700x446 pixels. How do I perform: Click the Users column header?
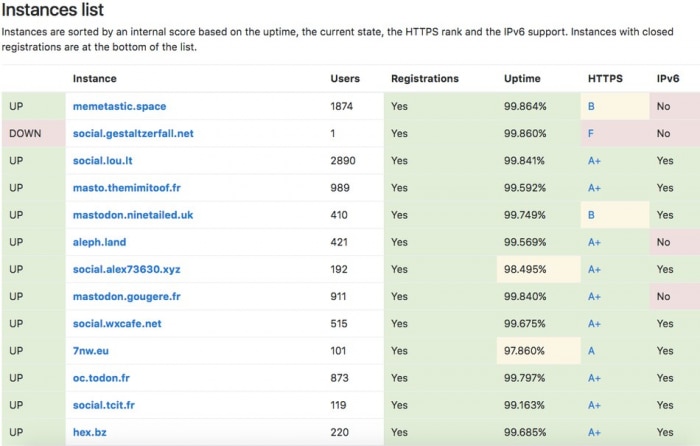pos(345,79)
